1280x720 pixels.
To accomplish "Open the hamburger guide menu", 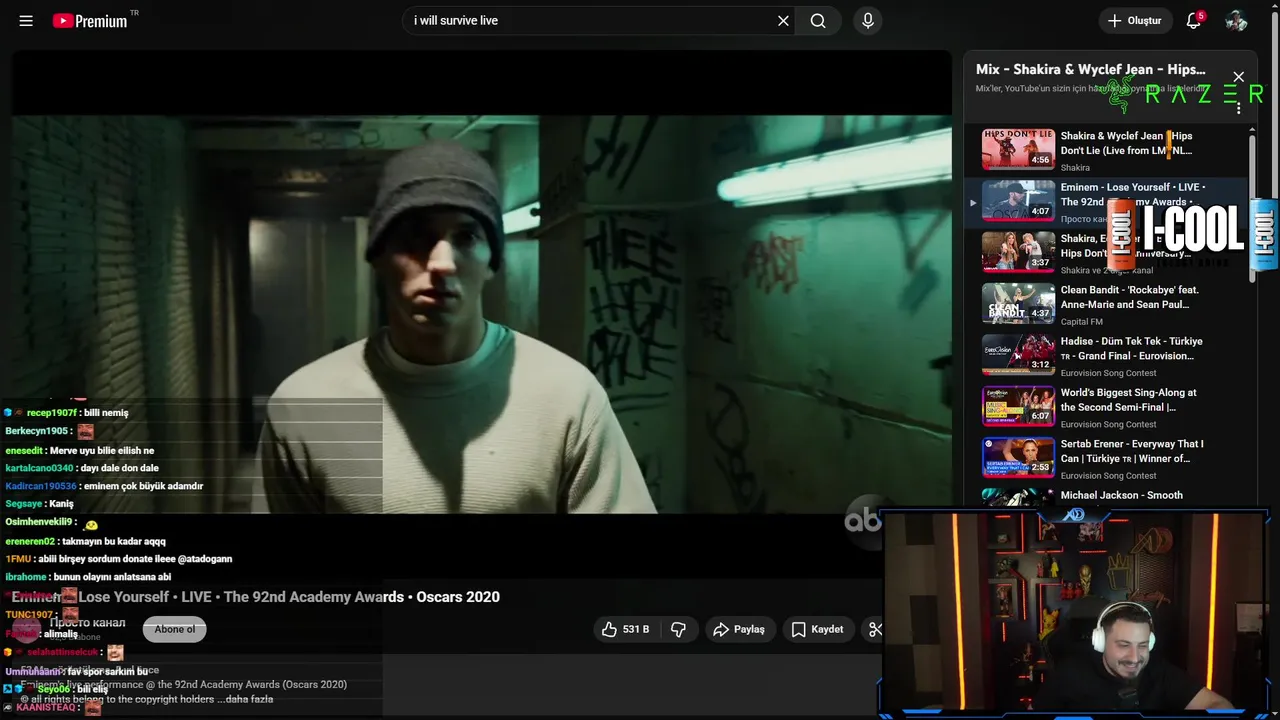I will (26, 21).
